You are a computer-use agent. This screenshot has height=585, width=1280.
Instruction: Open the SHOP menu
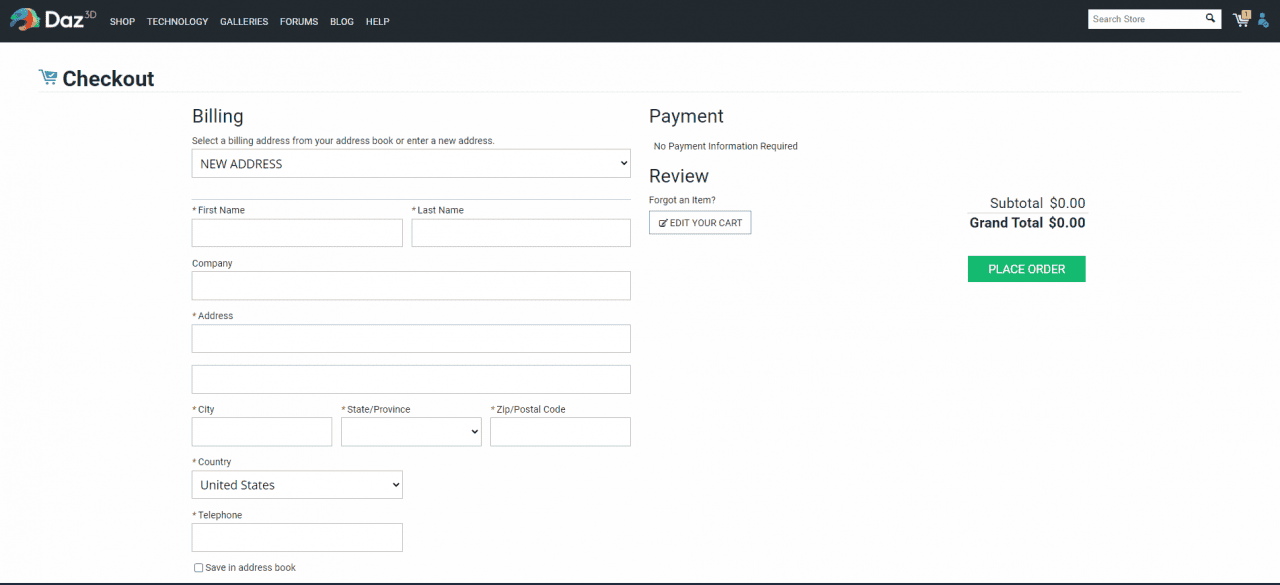click(122, 22)
